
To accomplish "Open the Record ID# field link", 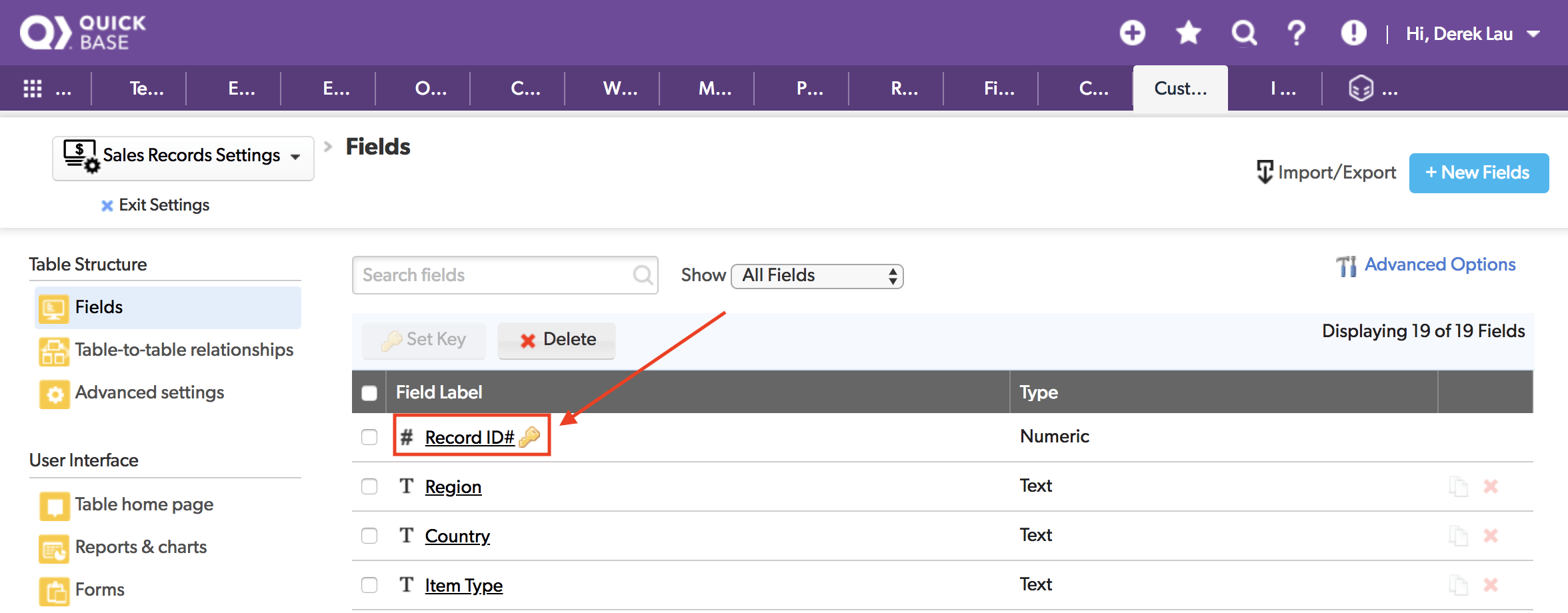I will pos(470,437).
